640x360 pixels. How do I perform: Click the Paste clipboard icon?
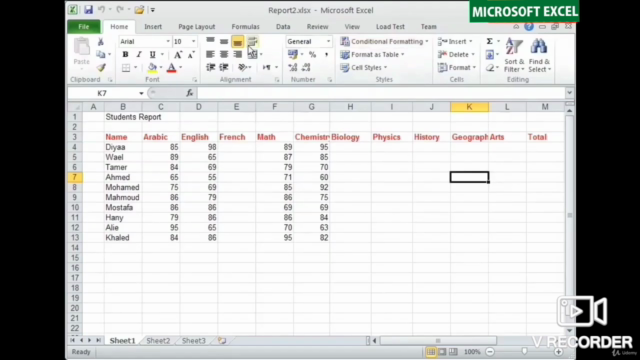click(82, 47)
